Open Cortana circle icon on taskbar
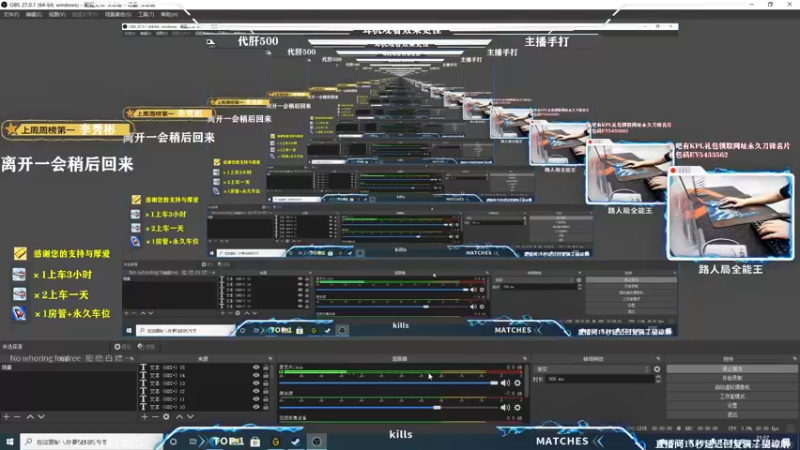The height and width of the screenshot is (450, 800). 173,442
